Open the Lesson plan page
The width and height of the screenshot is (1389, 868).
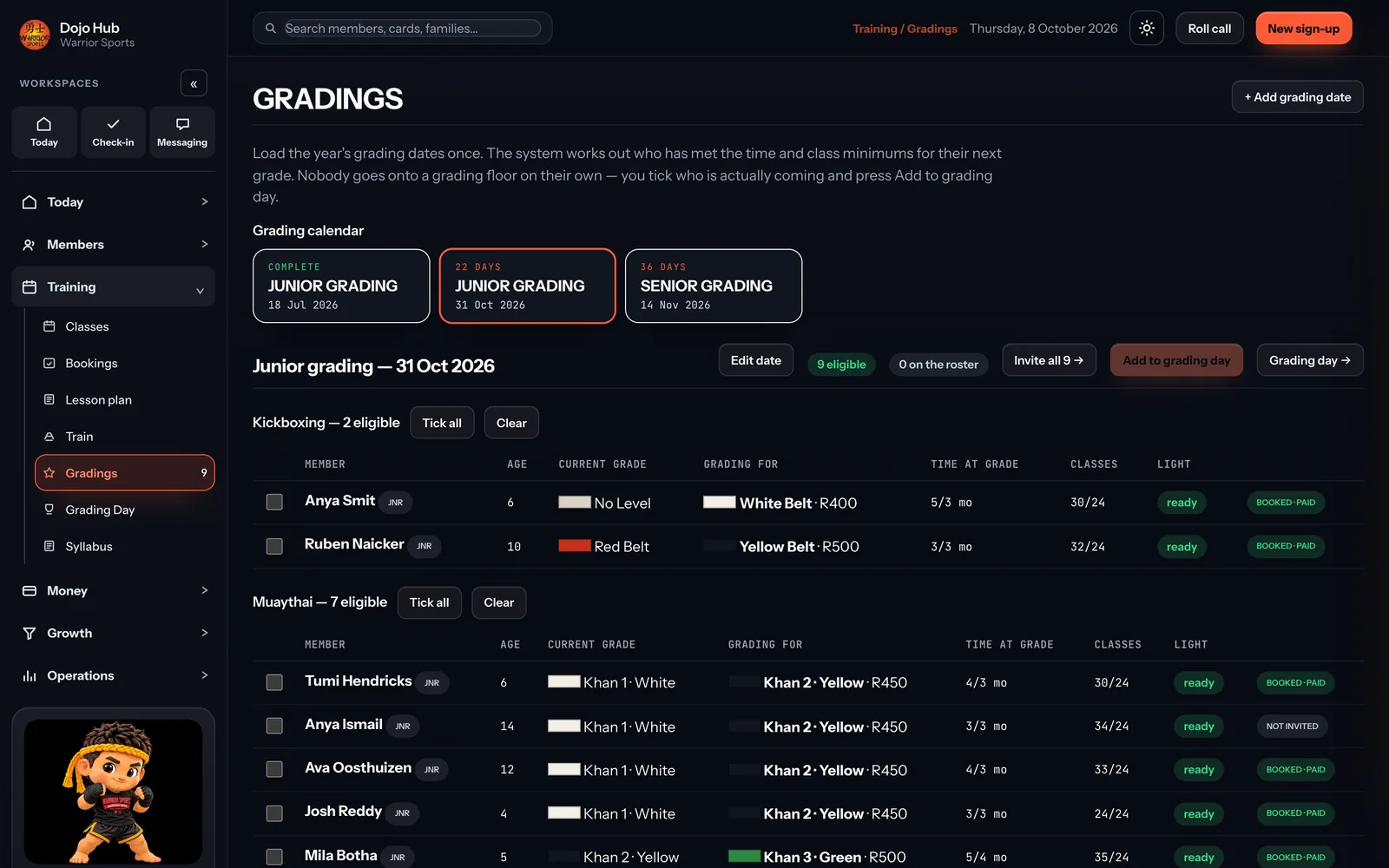[125, 399]
